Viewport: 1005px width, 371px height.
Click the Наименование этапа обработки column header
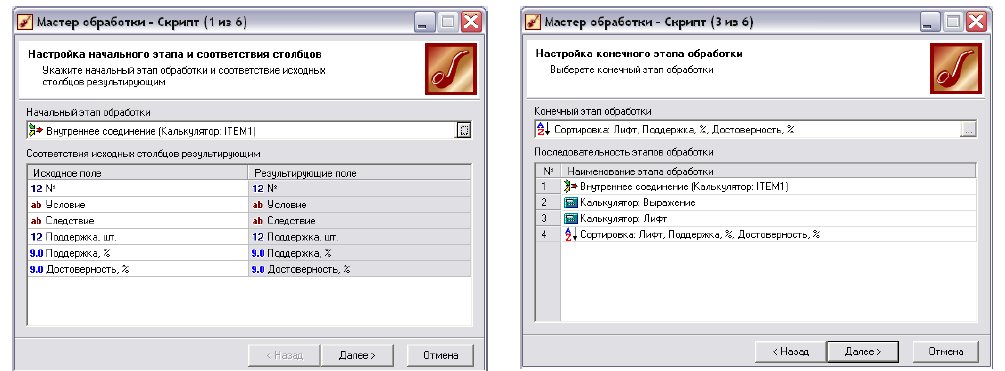click(x=768, y=171)
